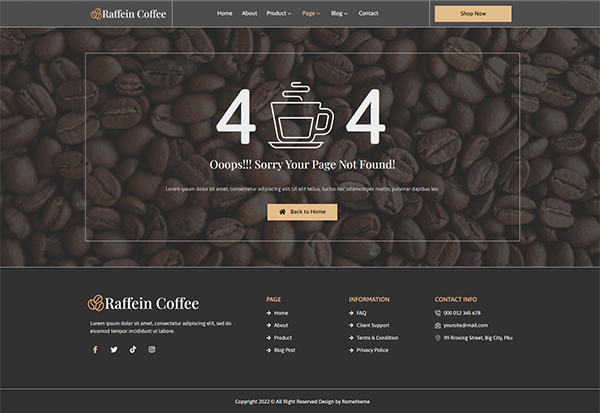Visit the Blog Post footer link

pyautogui.click(x=284, y=350)
